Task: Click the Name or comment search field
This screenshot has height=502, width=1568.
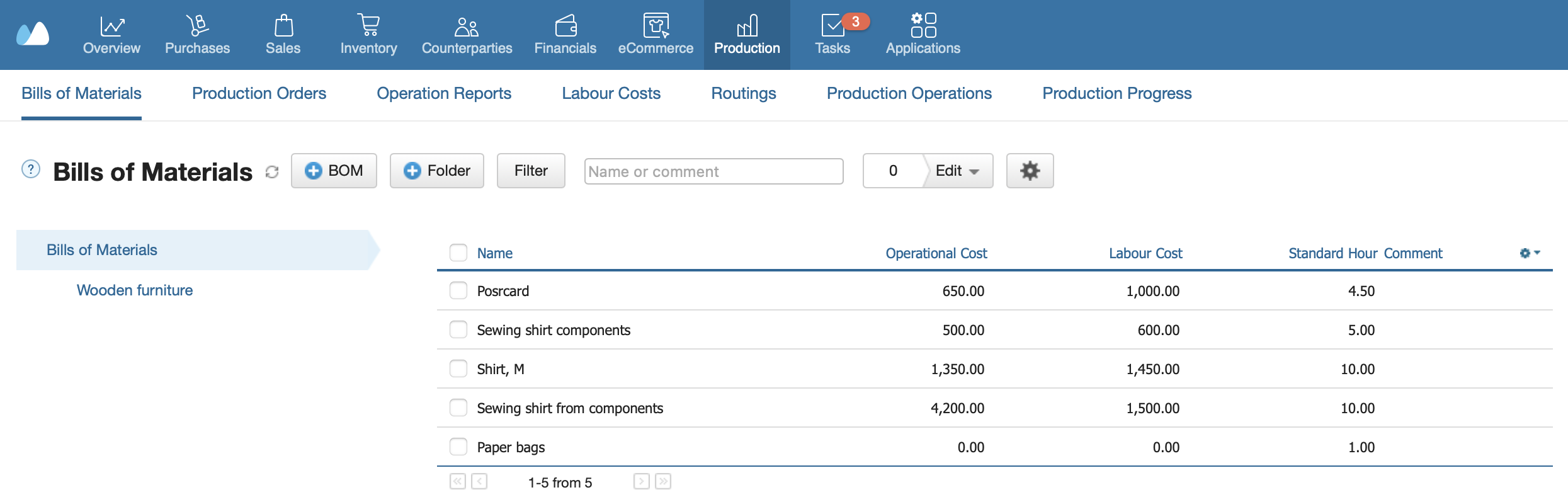Action: pyautogui.click(x=713, y=171)
